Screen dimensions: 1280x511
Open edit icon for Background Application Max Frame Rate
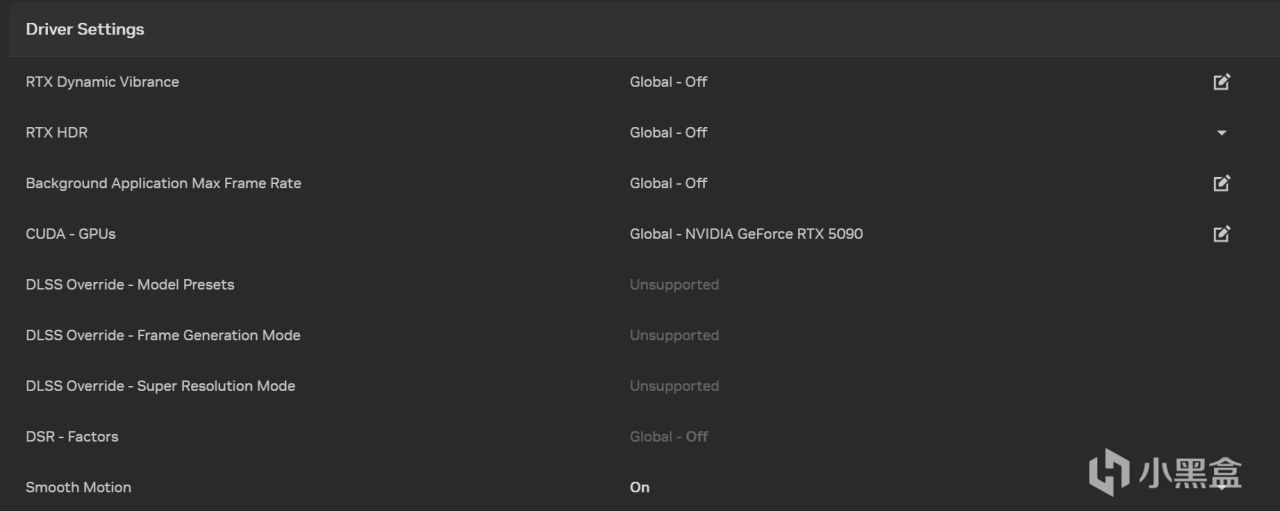pyautogui.click(x=1221, y=183)
